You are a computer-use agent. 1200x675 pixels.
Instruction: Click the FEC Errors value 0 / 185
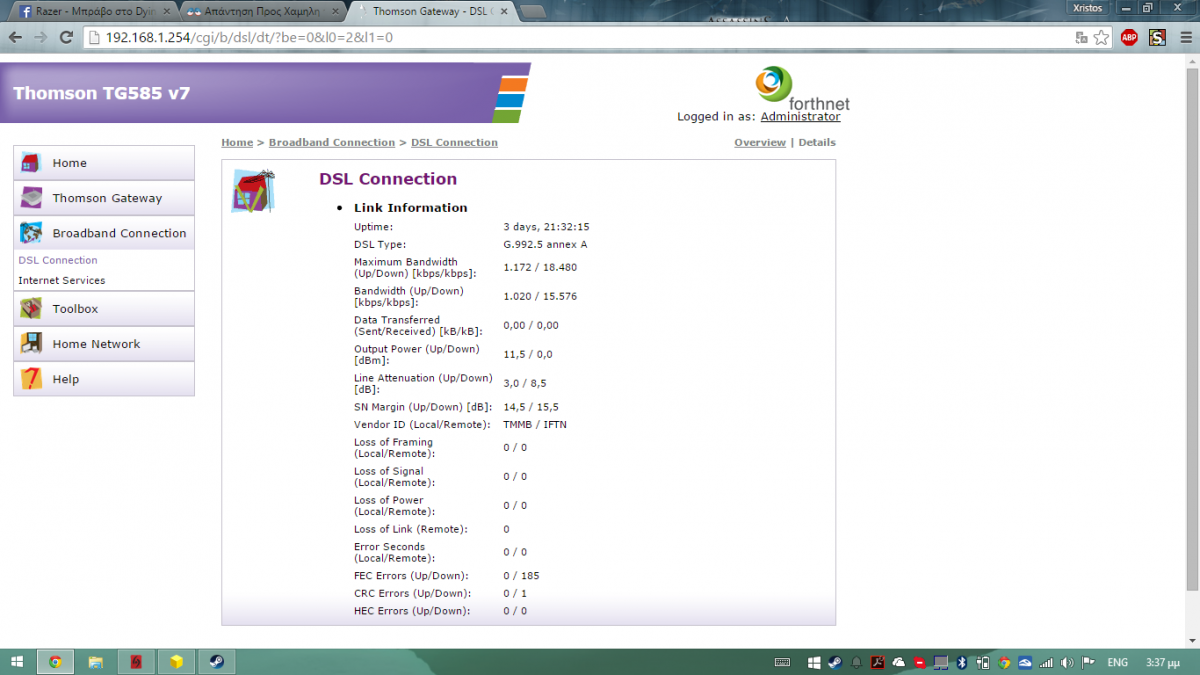521,575
